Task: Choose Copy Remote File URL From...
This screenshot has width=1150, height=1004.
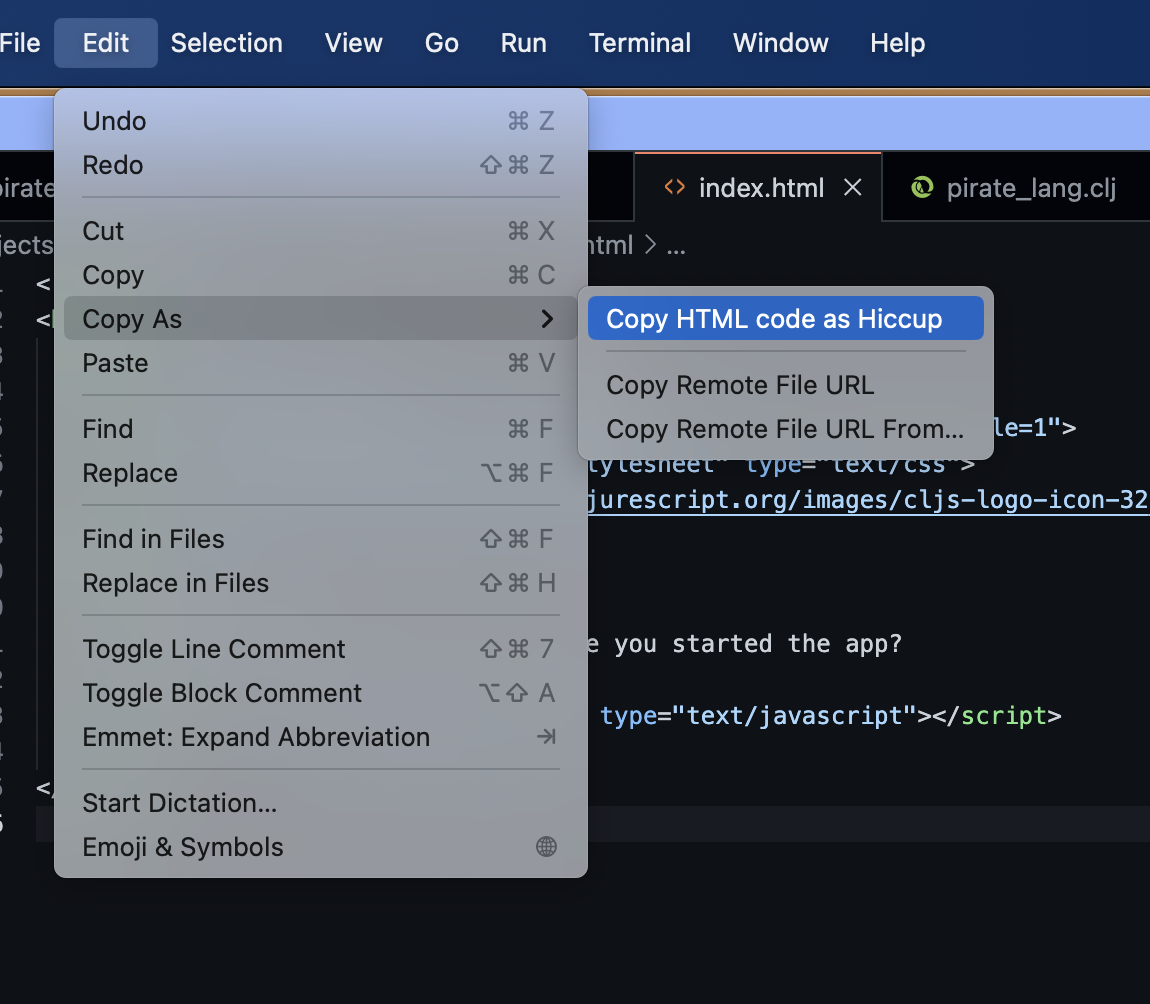Action: pyautogui.click(x=785, y=429)
